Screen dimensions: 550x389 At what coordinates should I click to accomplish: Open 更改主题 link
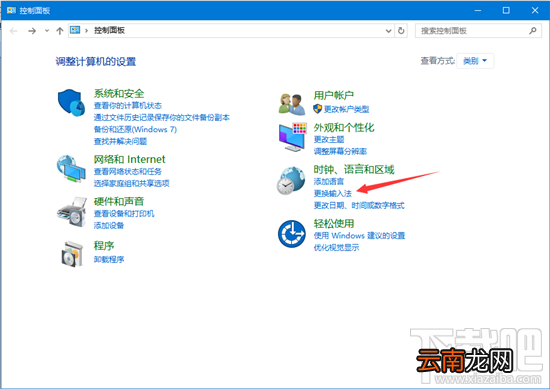[x=329, y=140]
